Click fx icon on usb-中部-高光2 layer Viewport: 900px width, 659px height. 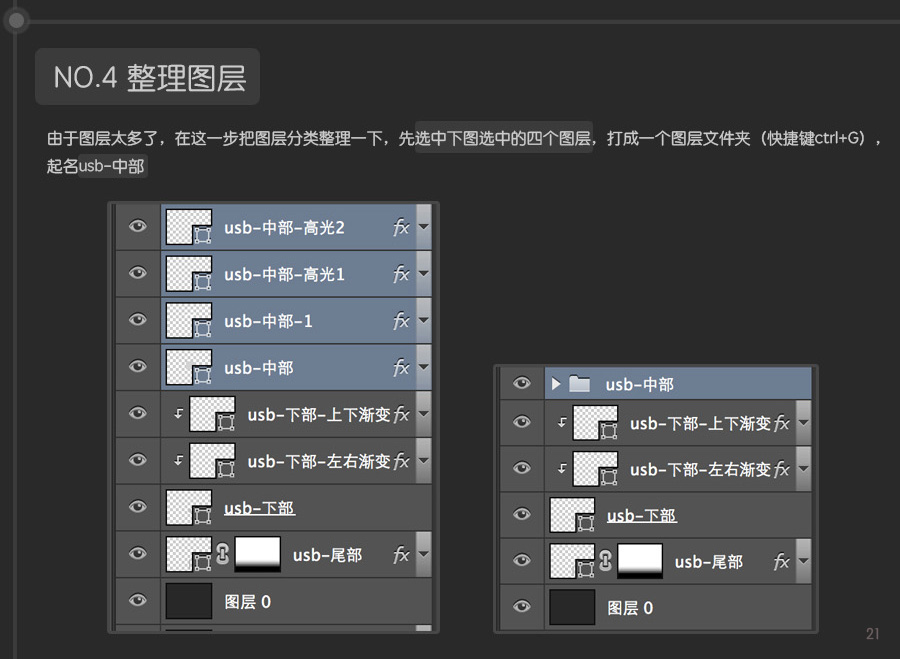point(401,227)
